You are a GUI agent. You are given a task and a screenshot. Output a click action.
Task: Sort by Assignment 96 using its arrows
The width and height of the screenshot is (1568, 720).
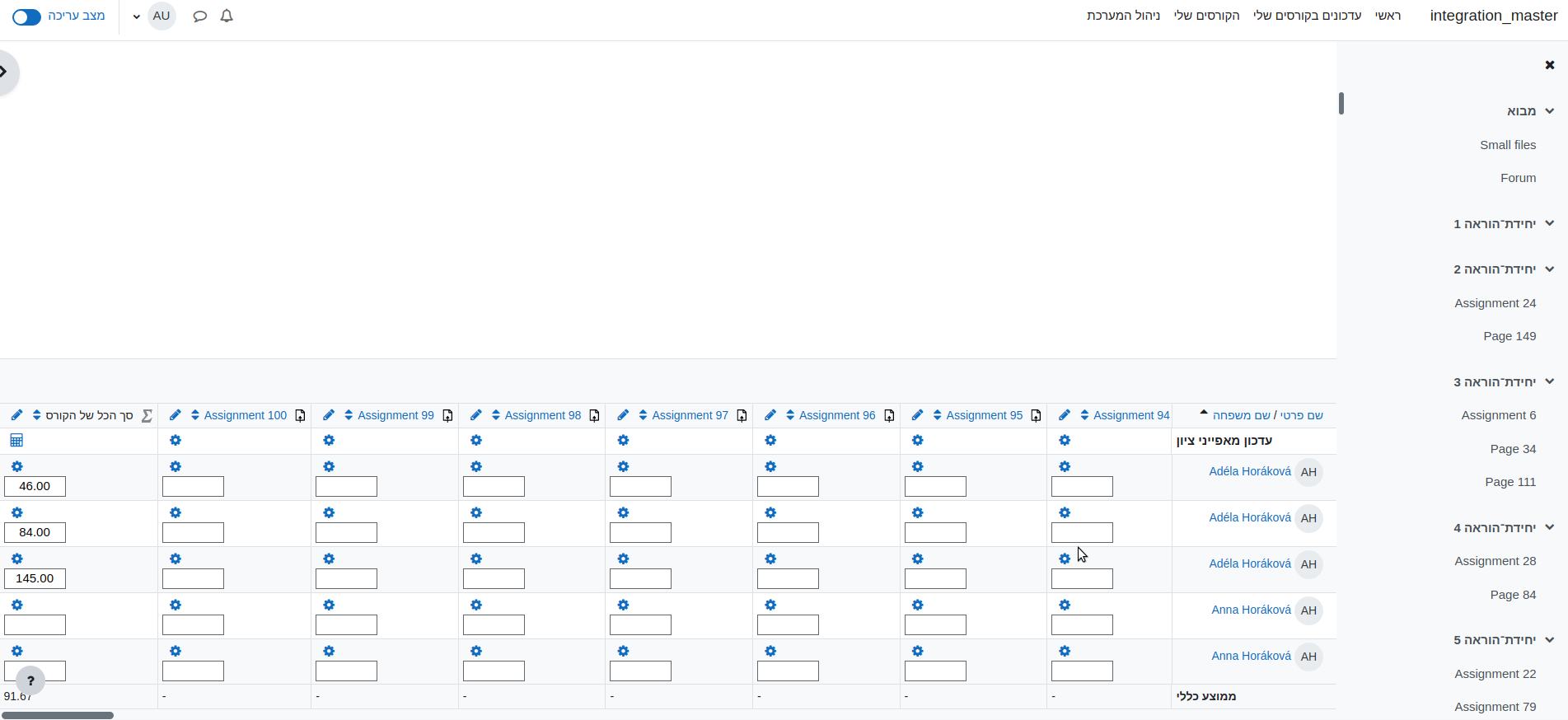pos(790,415)
